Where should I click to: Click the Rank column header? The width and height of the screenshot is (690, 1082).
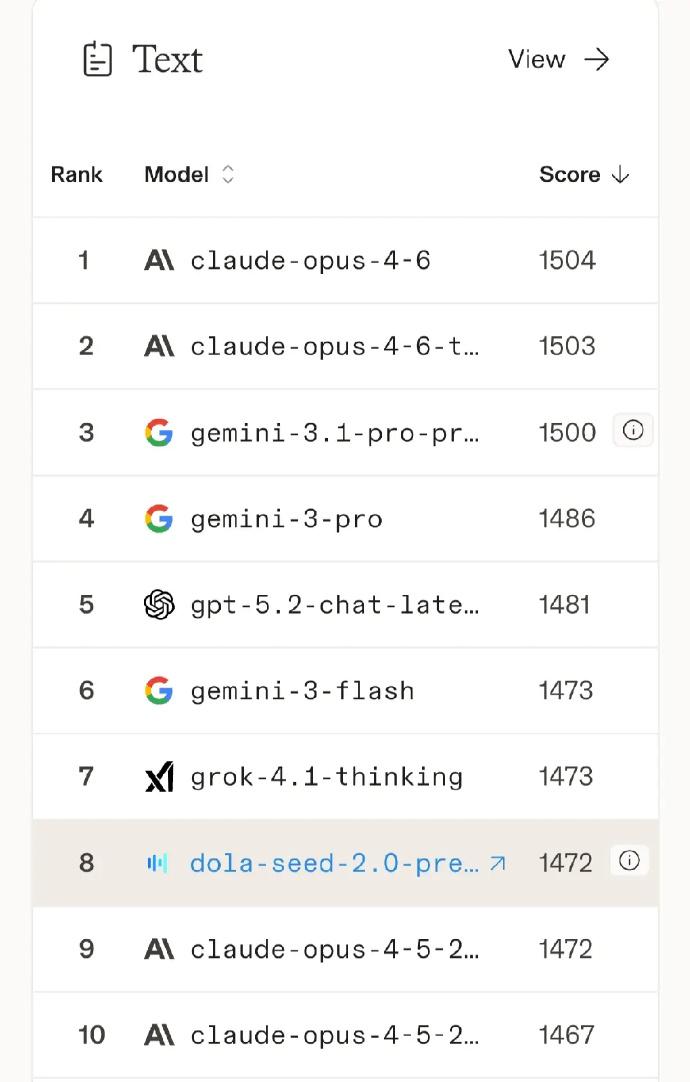click(x=77, y=175)
